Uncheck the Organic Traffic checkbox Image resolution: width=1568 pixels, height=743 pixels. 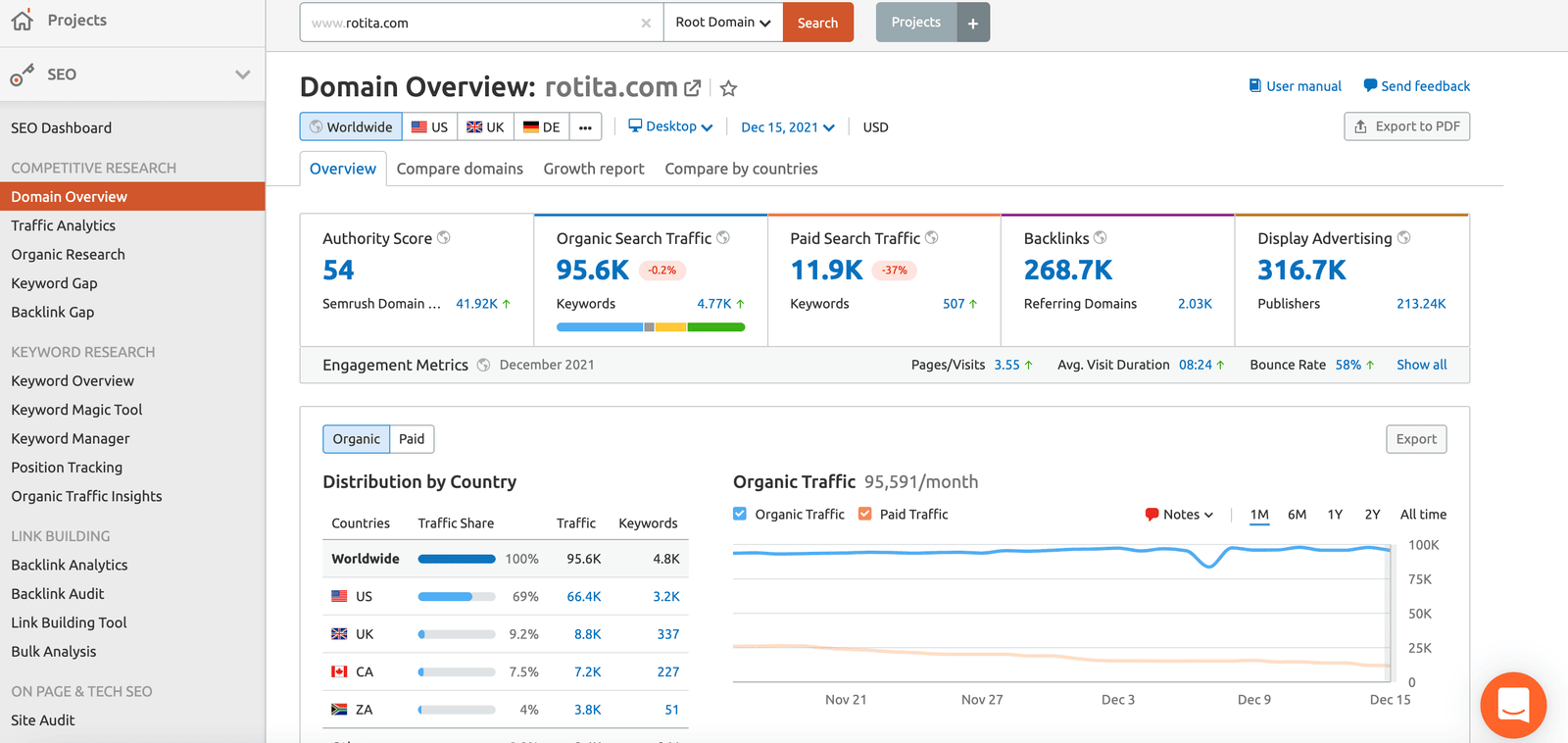740,514
